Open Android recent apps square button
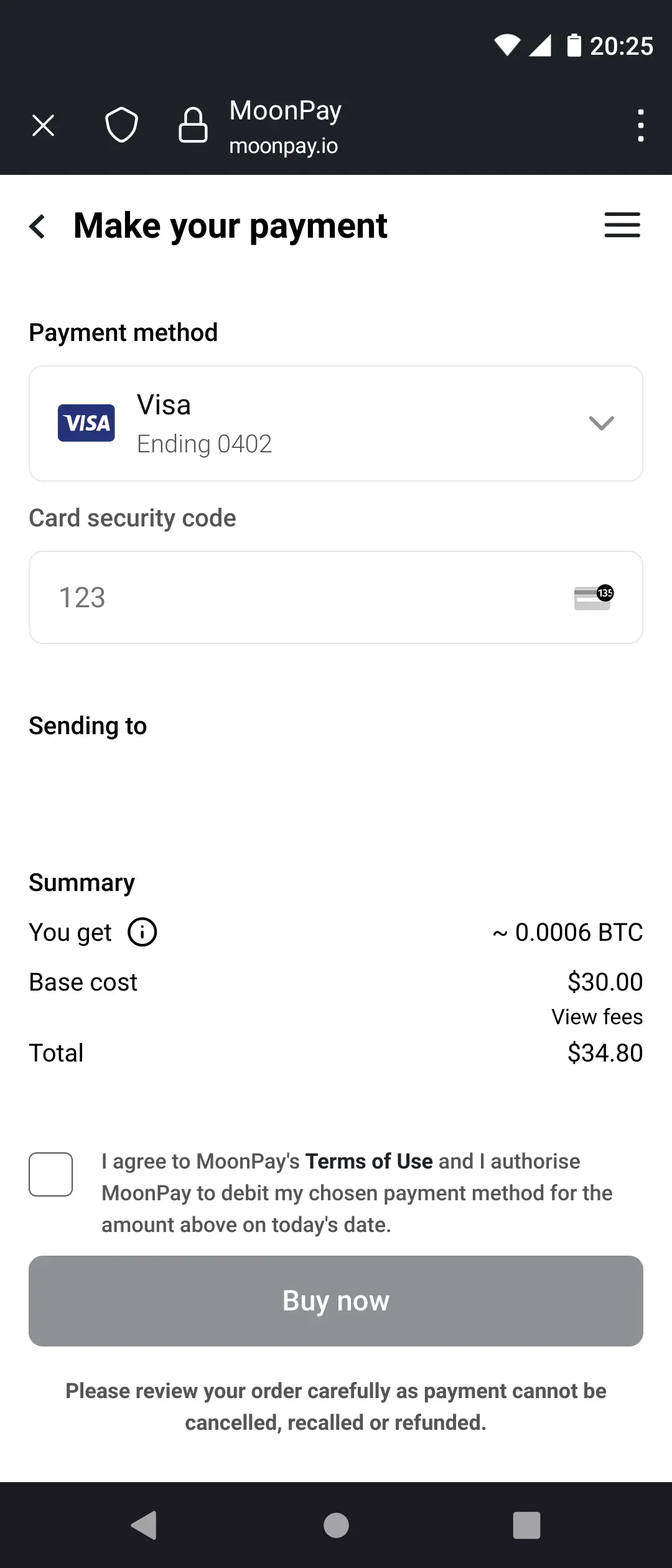Screen dimensions: 672x1568 (x=526, y=1525)
